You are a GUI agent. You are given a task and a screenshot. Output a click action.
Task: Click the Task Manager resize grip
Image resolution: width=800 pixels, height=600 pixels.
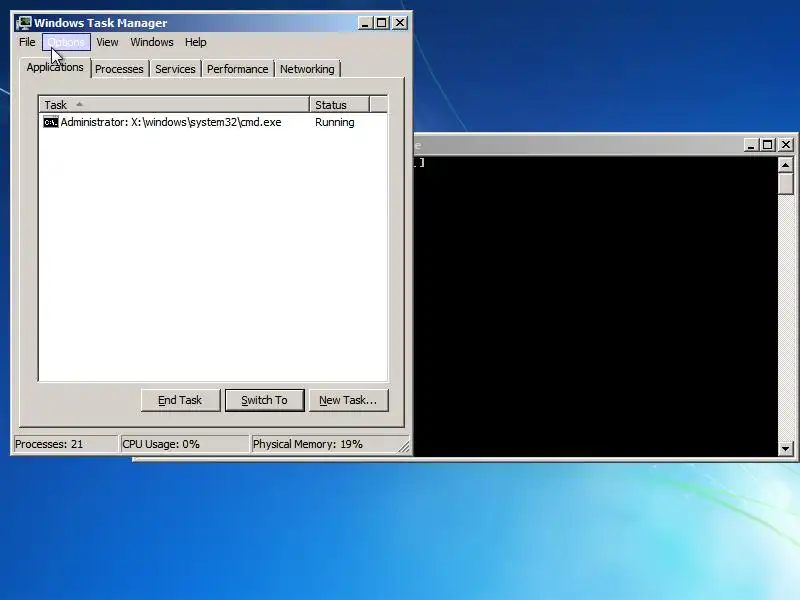[404, 446]
